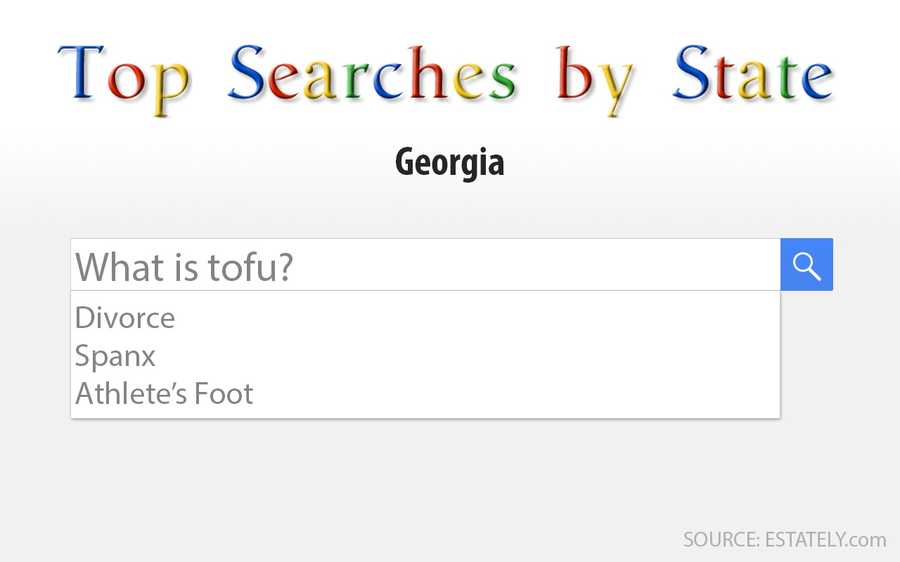
Task: Click the blue magnifying glass search button
Action: (806, 265)
